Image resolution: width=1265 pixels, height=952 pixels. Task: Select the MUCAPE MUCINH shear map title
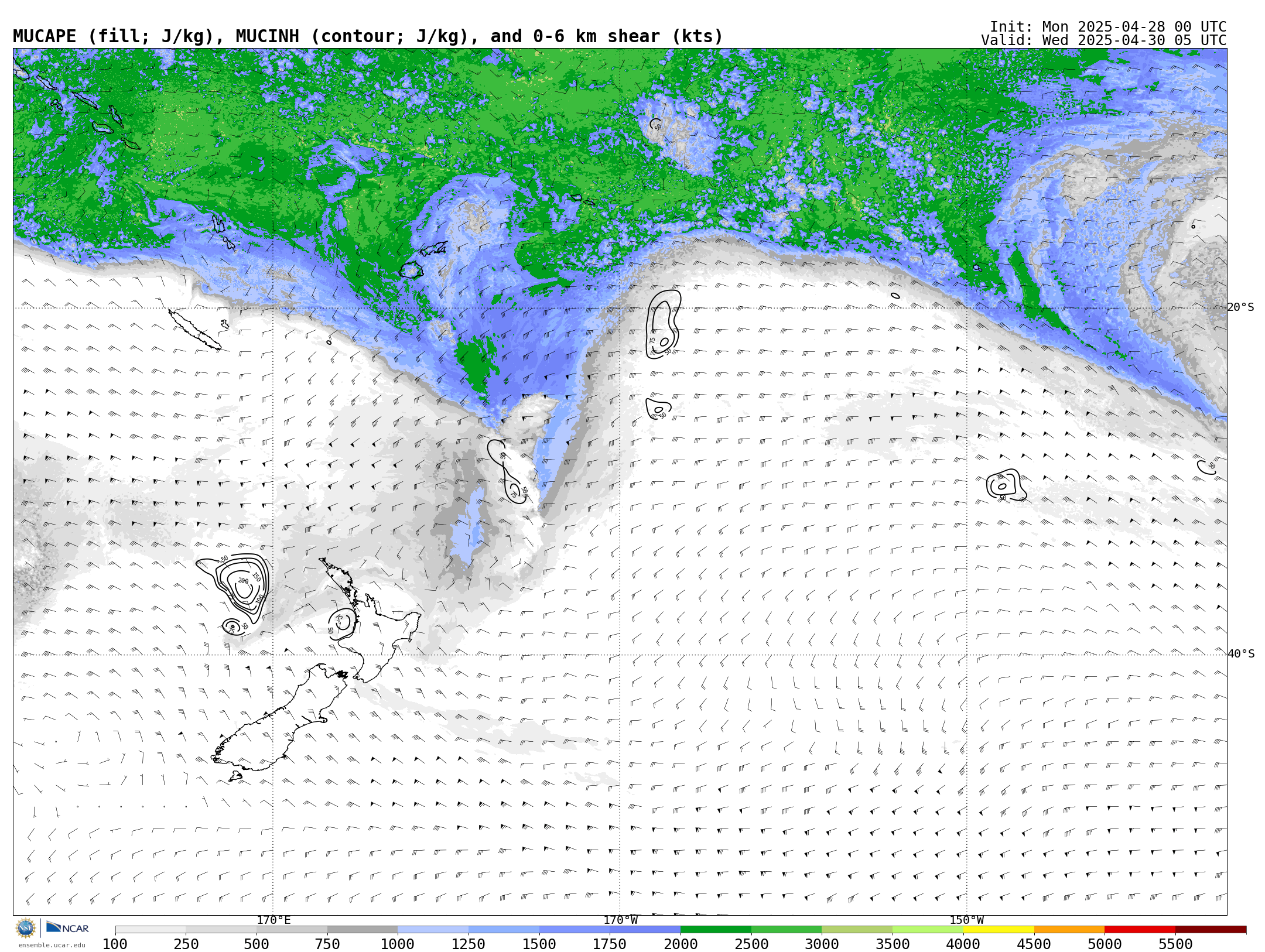(368, 36)
